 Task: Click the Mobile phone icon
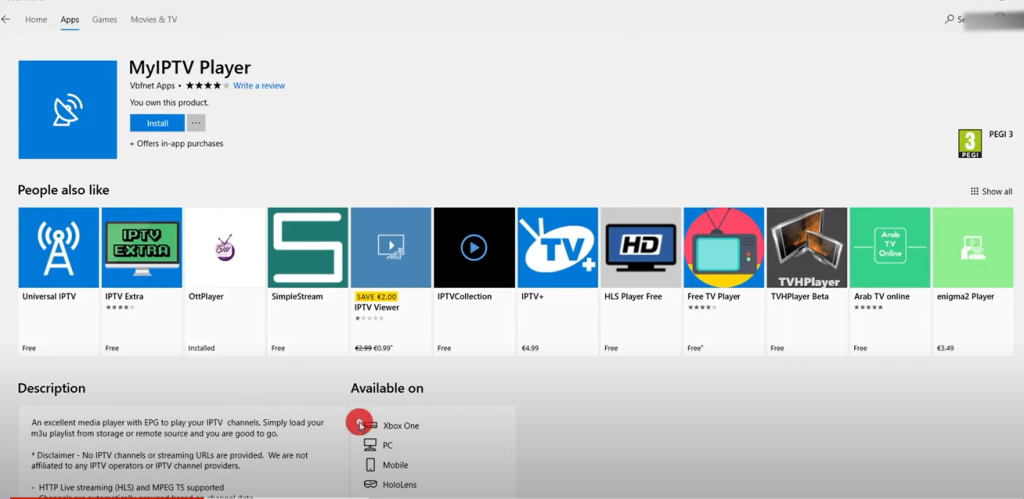click(370, 464)
